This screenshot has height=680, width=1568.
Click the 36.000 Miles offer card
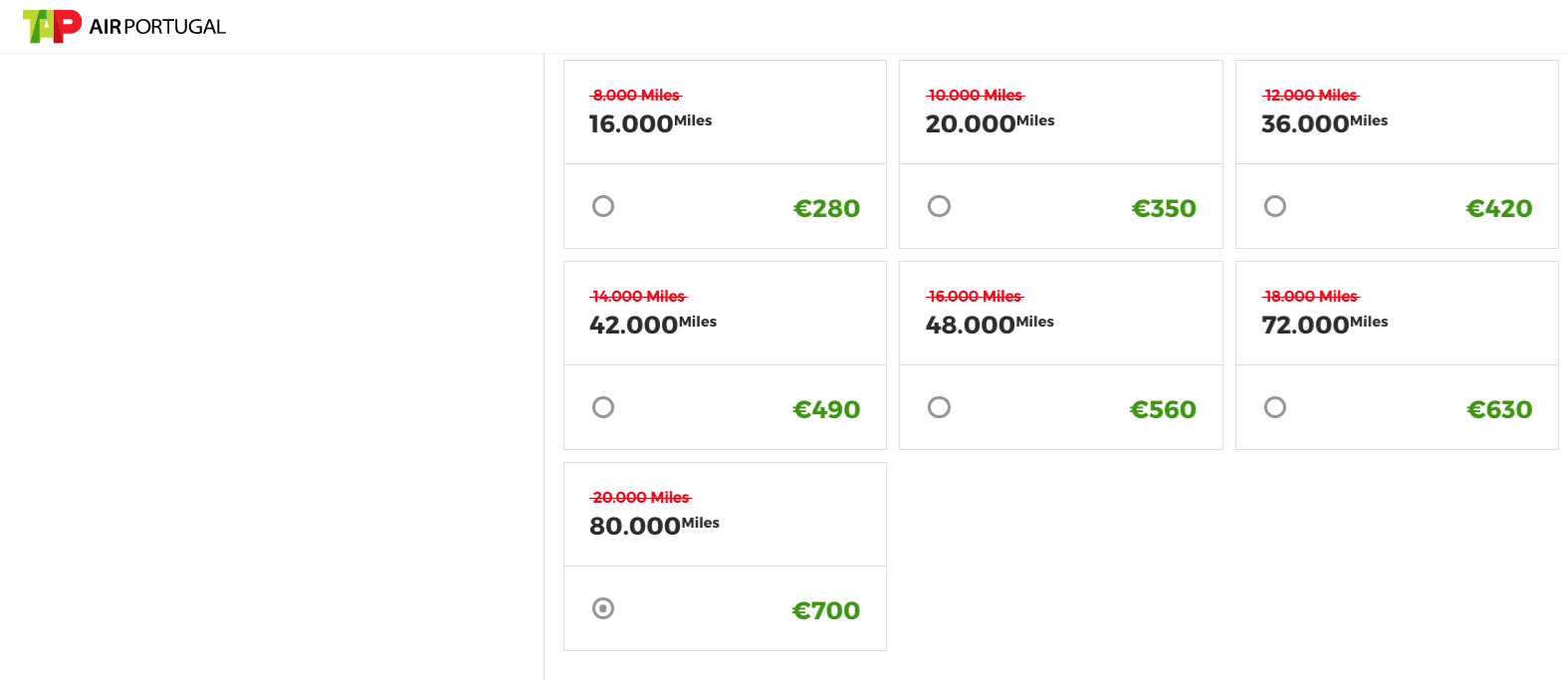coord(1397,154)
